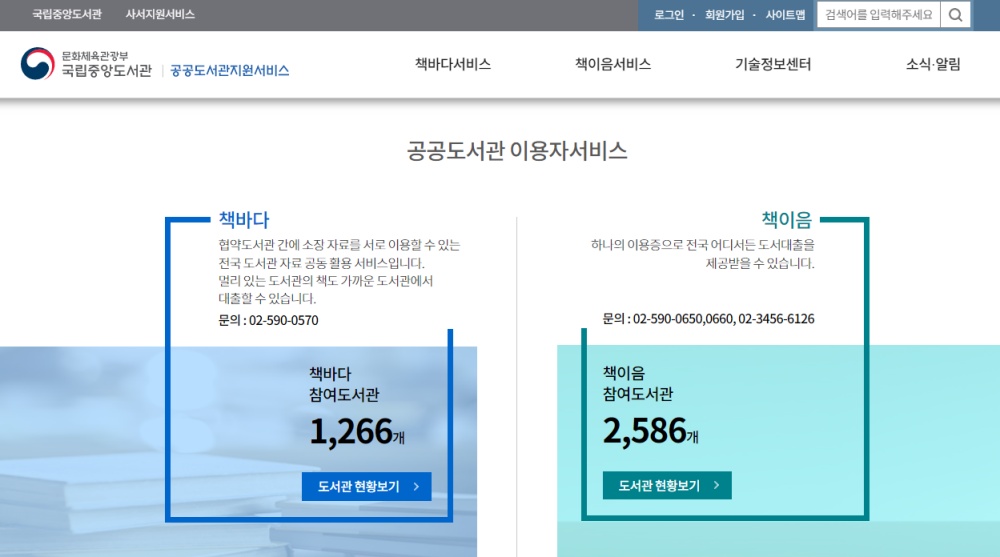
Task: Open the 로그인 link
Action: tap(668, 15)
